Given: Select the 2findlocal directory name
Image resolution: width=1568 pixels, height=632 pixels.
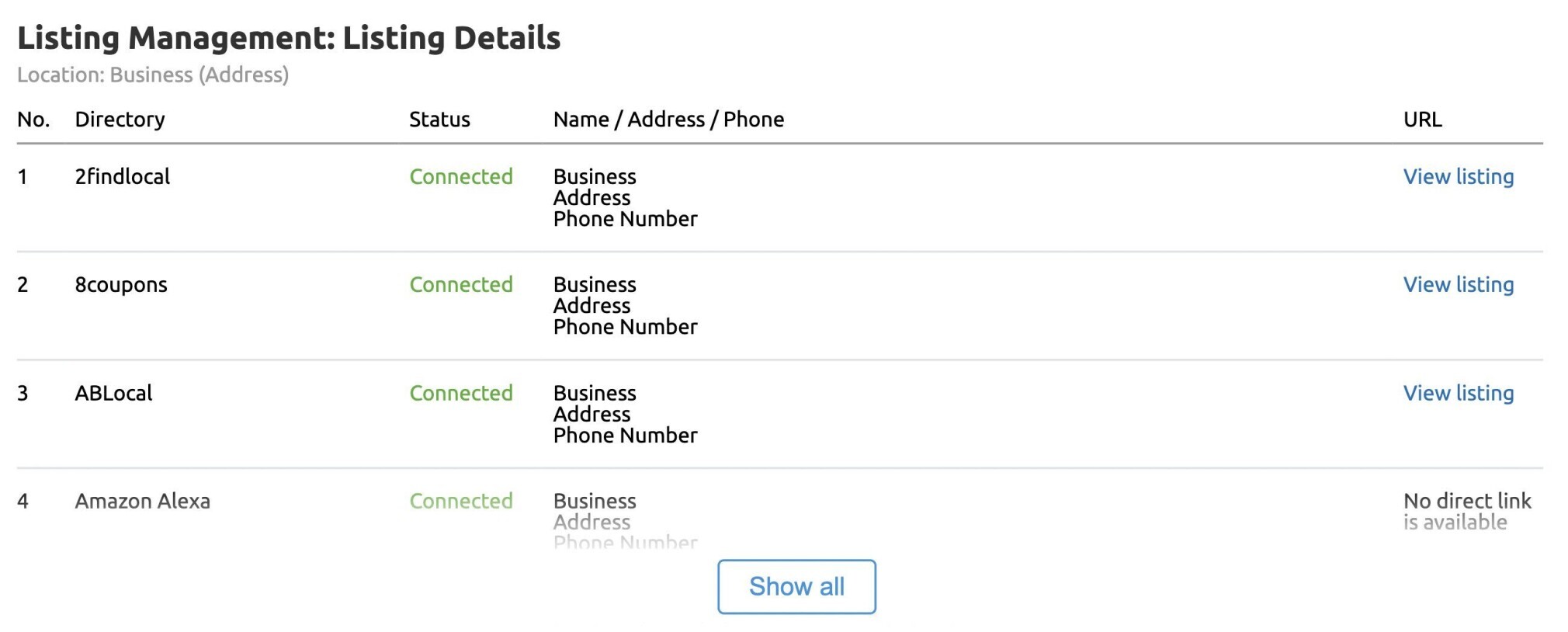Looking at the screenshot, I should tap(123, 176).
